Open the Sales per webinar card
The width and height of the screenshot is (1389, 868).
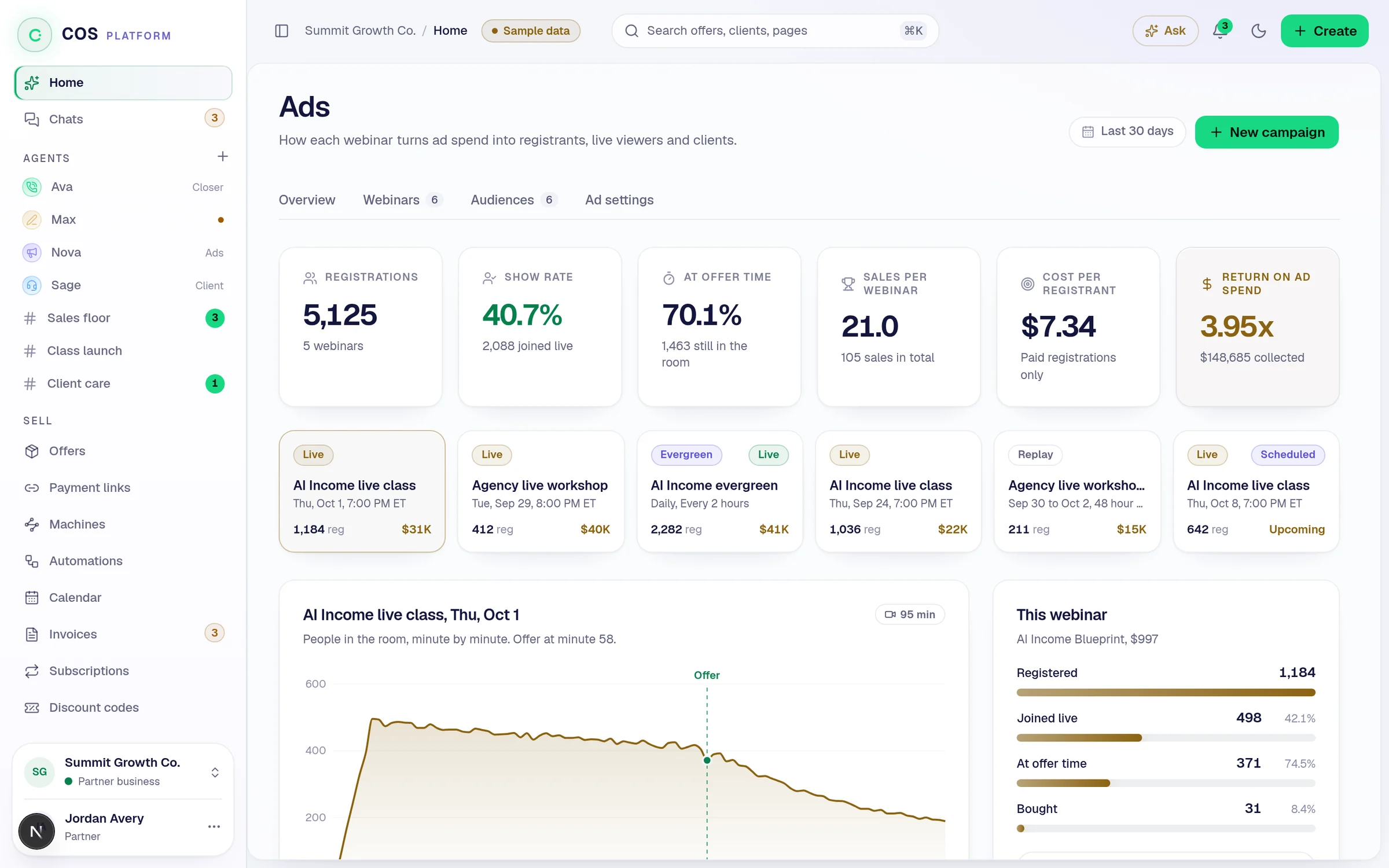899,327
